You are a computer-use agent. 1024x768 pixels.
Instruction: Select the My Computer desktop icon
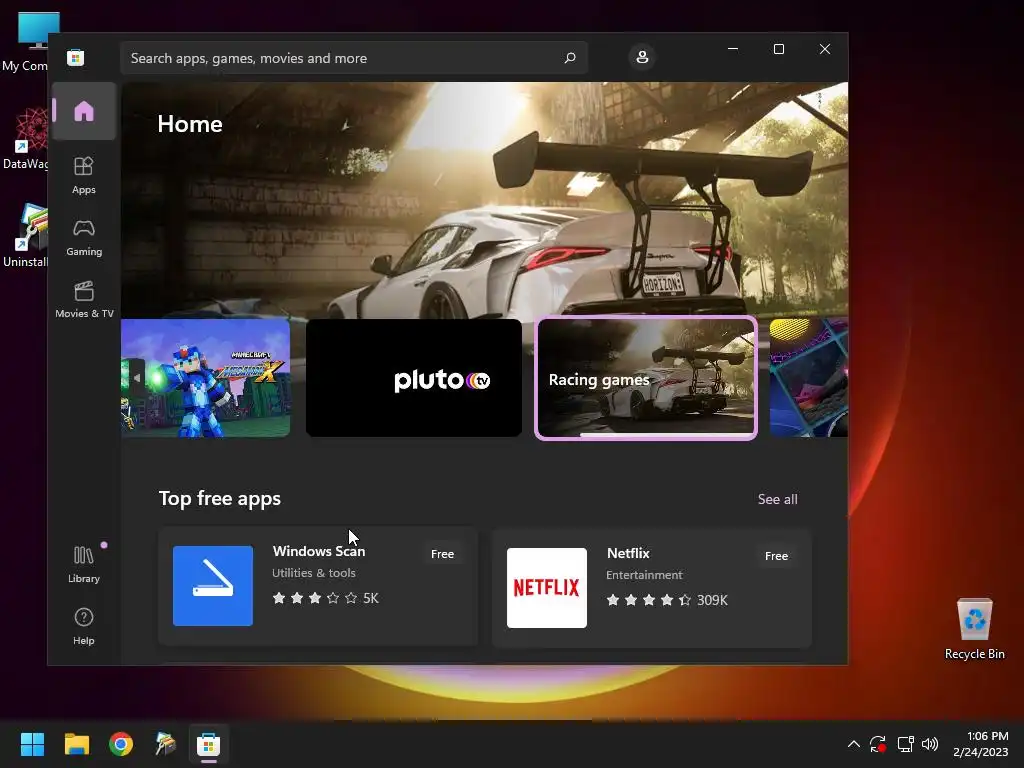(25, 42)
